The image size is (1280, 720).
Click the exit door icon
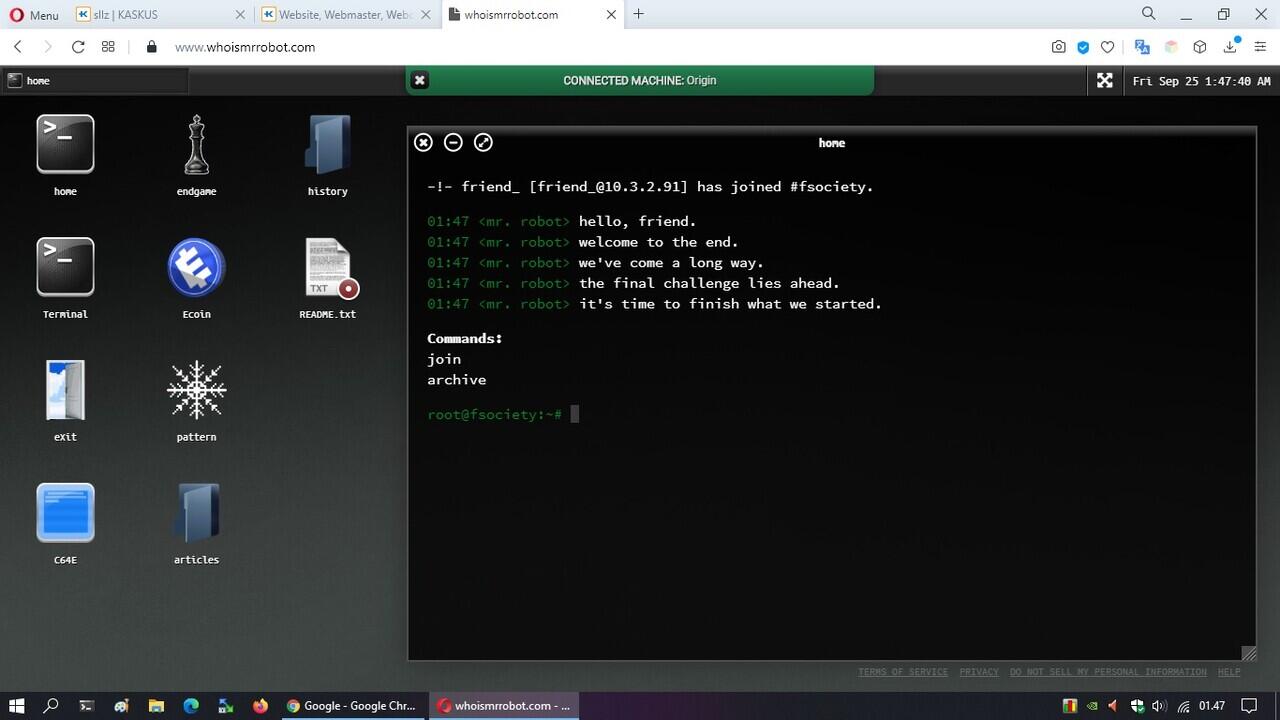tap(65, 390)
